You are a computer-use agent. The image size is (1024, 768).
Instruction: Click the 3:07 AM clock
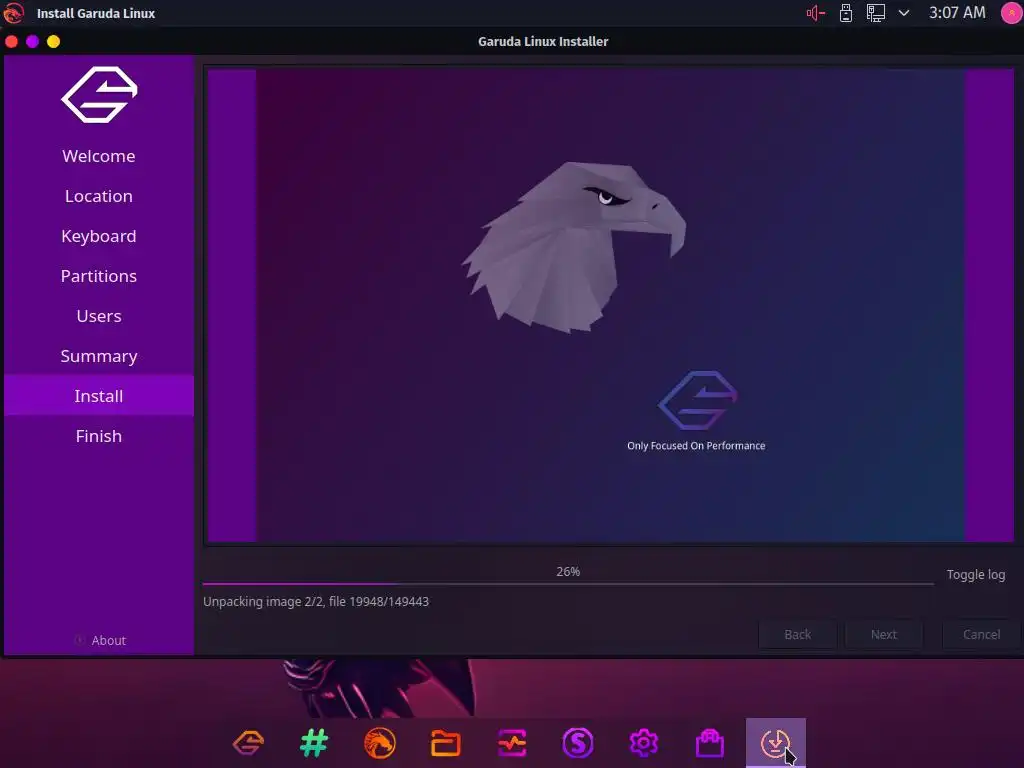(957, 13)
